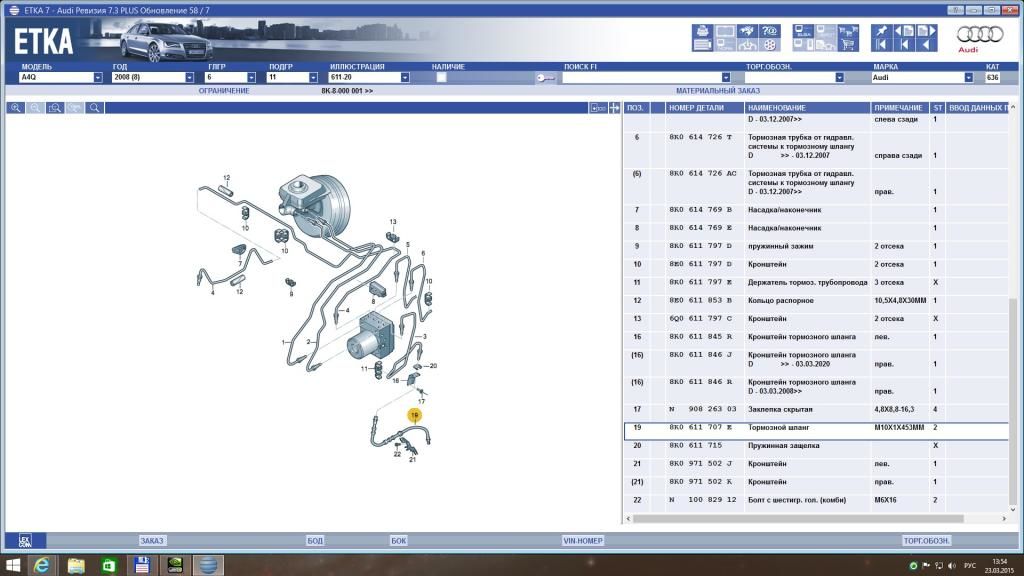Open the ГОД dropdown showing 2008 (8)
This screenshot has height=576, width=1024.
[x=189, y=77]
